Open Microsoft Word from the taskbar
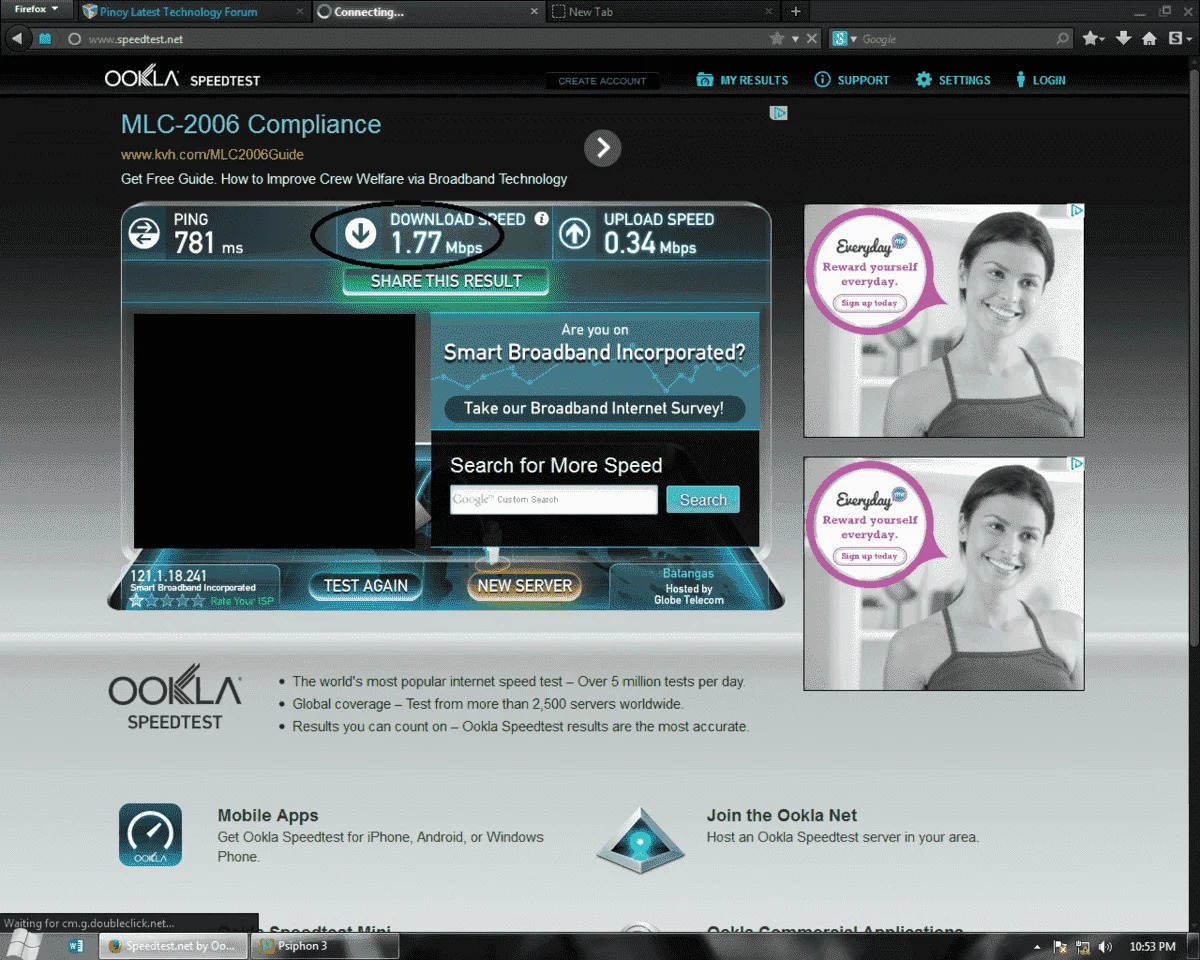 [76, 946]
